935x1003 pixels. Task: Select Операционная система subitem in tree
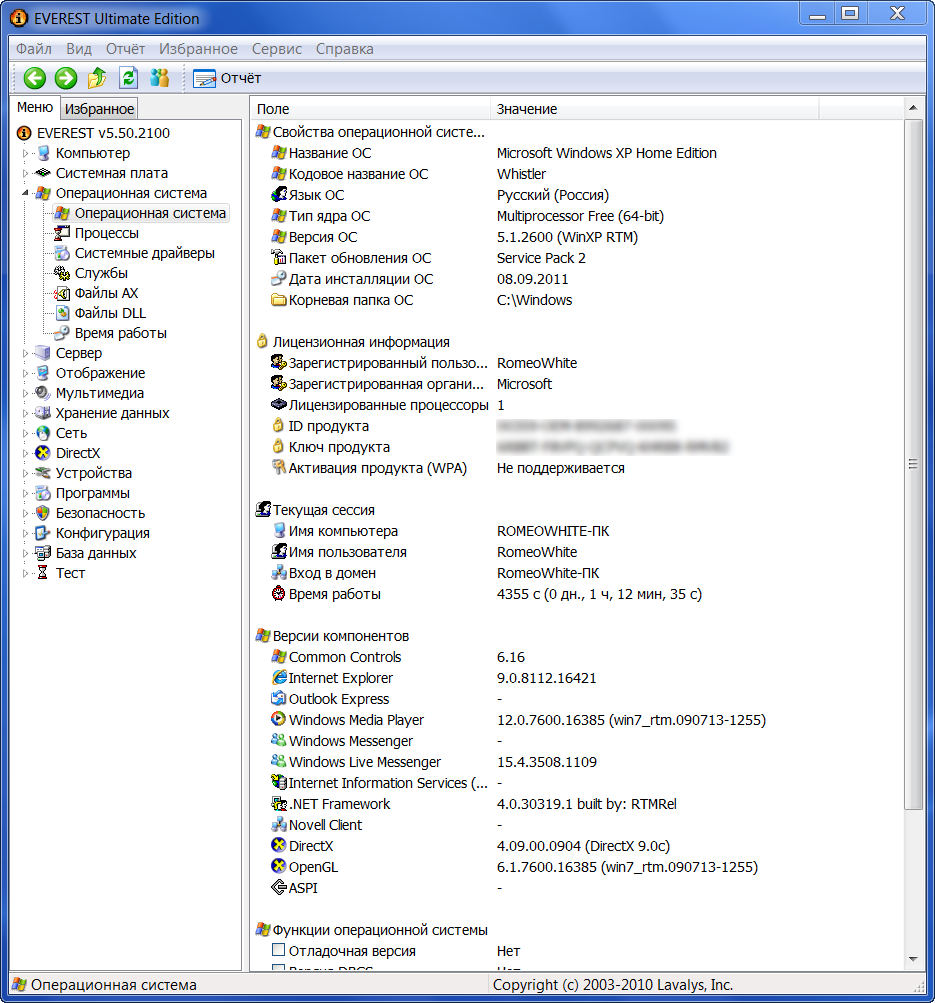[x=142, y=213]
